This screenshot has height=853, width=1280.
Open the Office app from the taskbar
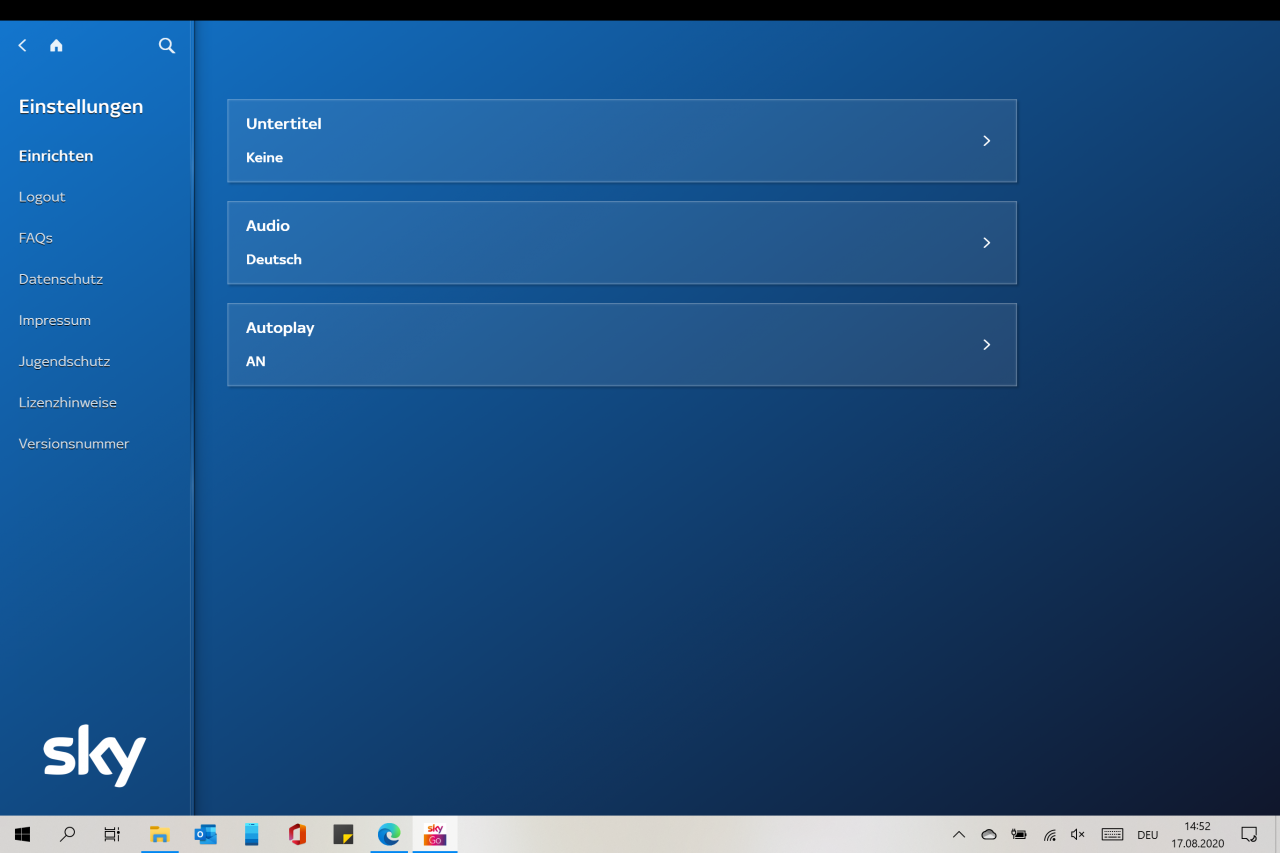(297, 834)
